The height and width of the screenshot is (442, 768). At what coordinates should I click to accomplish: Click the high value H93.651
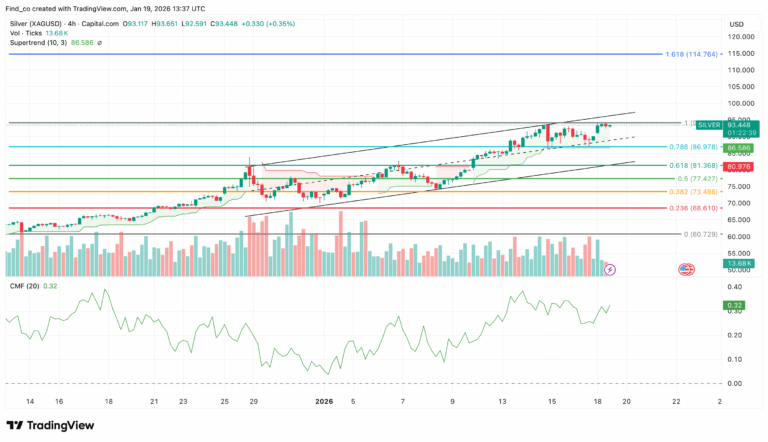coord(165,24)
